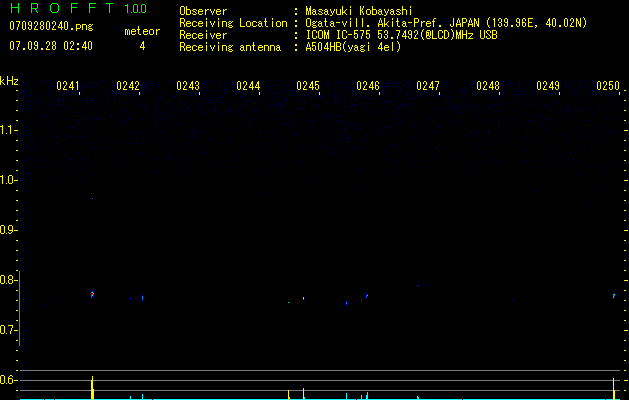Click the 0244 time marker
The height and width of the screenshot is (400, 629).
point(248,86)
